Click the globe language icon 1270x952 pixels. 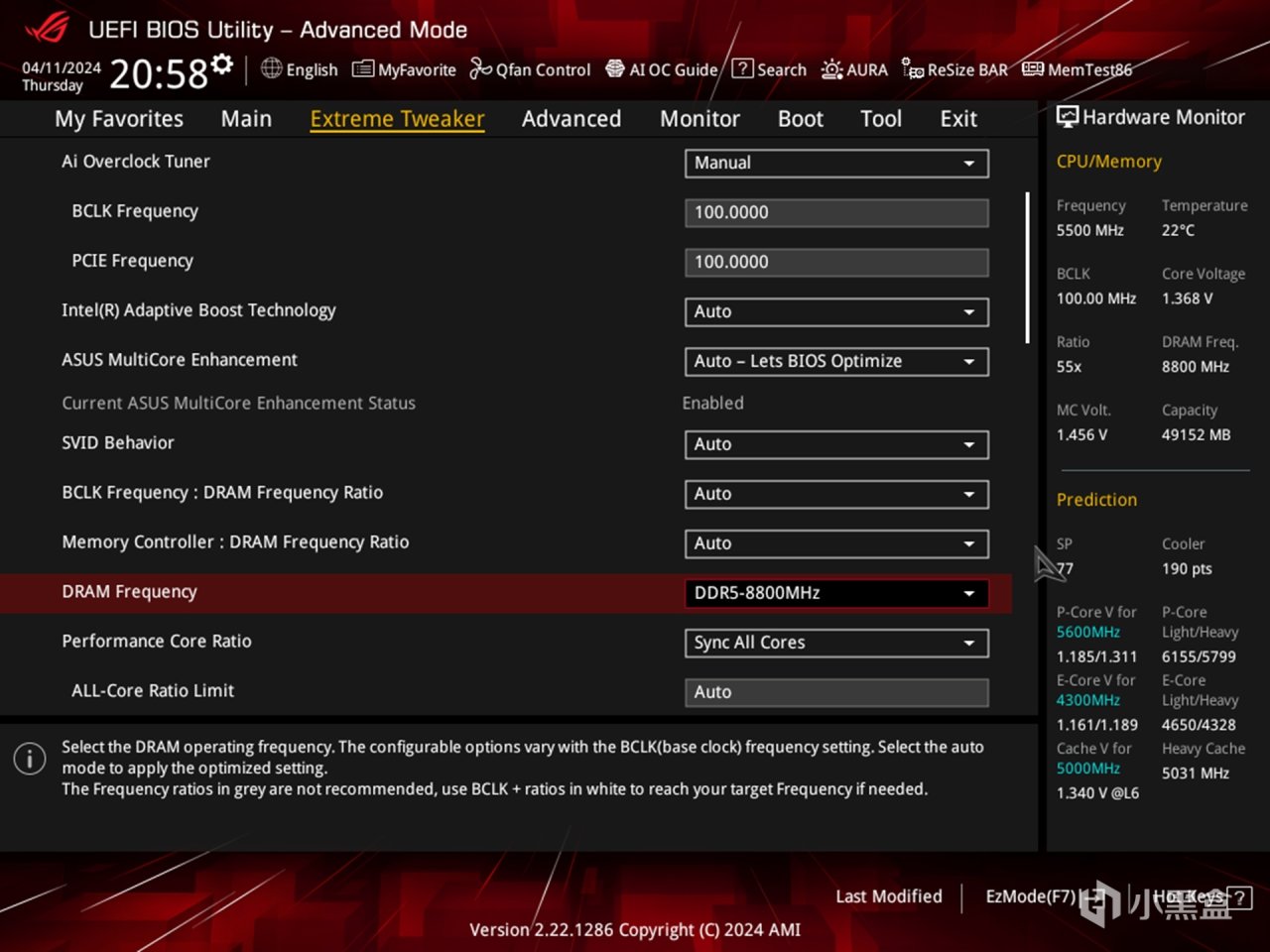271,68
